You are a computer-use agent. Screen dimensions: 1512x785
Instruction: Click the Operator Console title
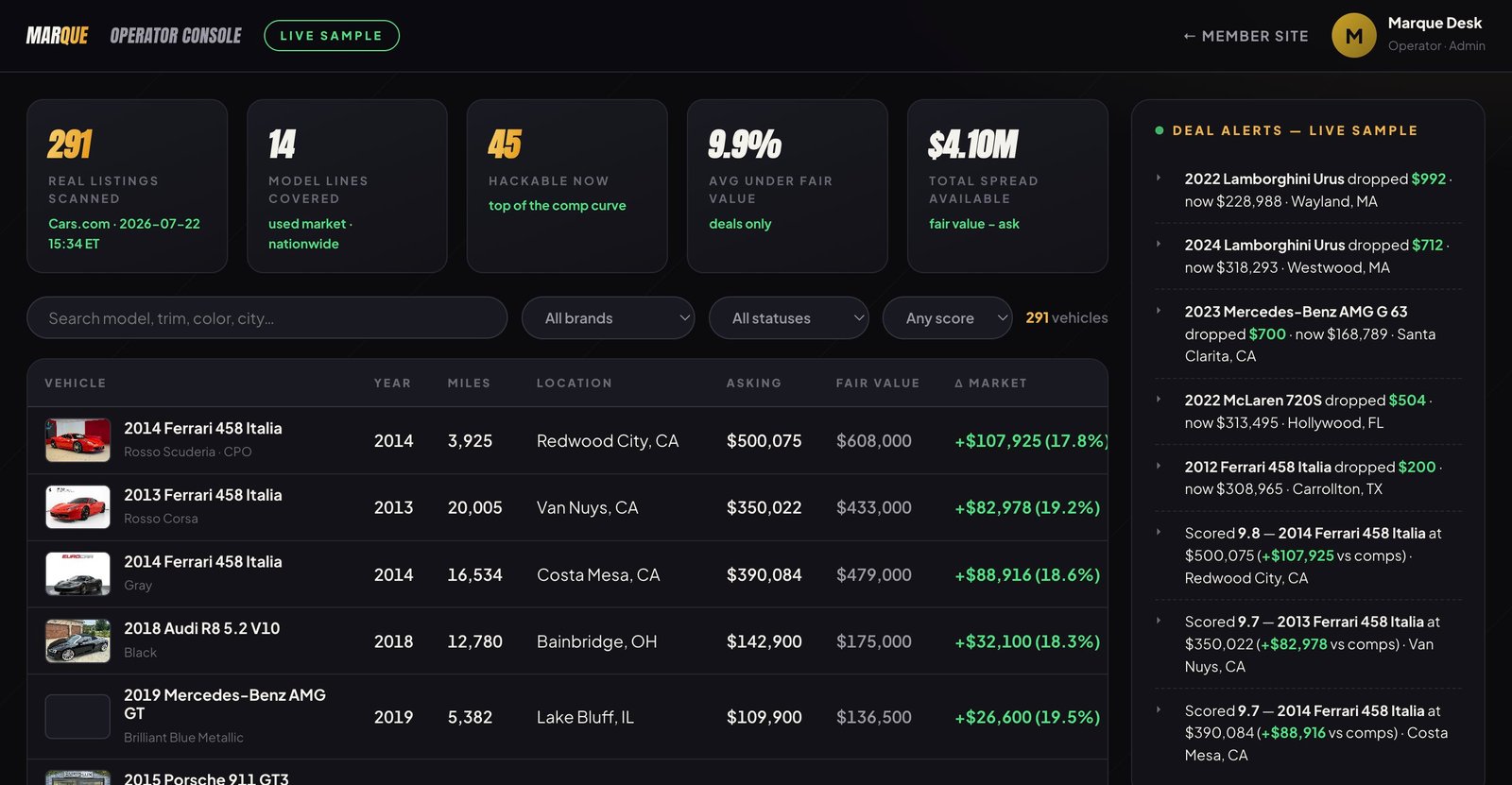tap(176, 36)
